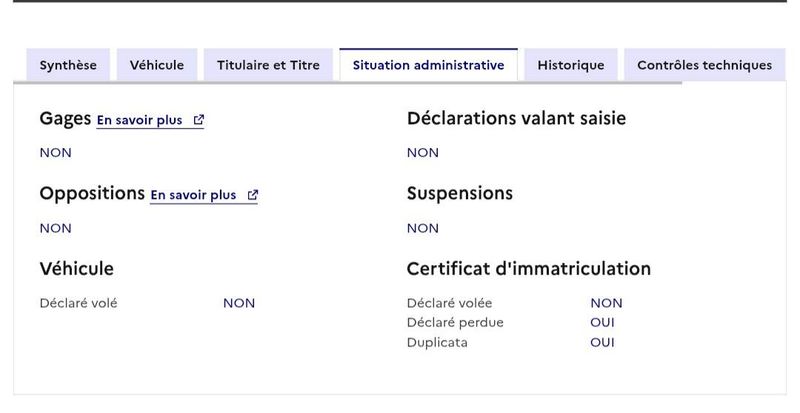Open the Synthèse tab

click(x=68, y=65)
